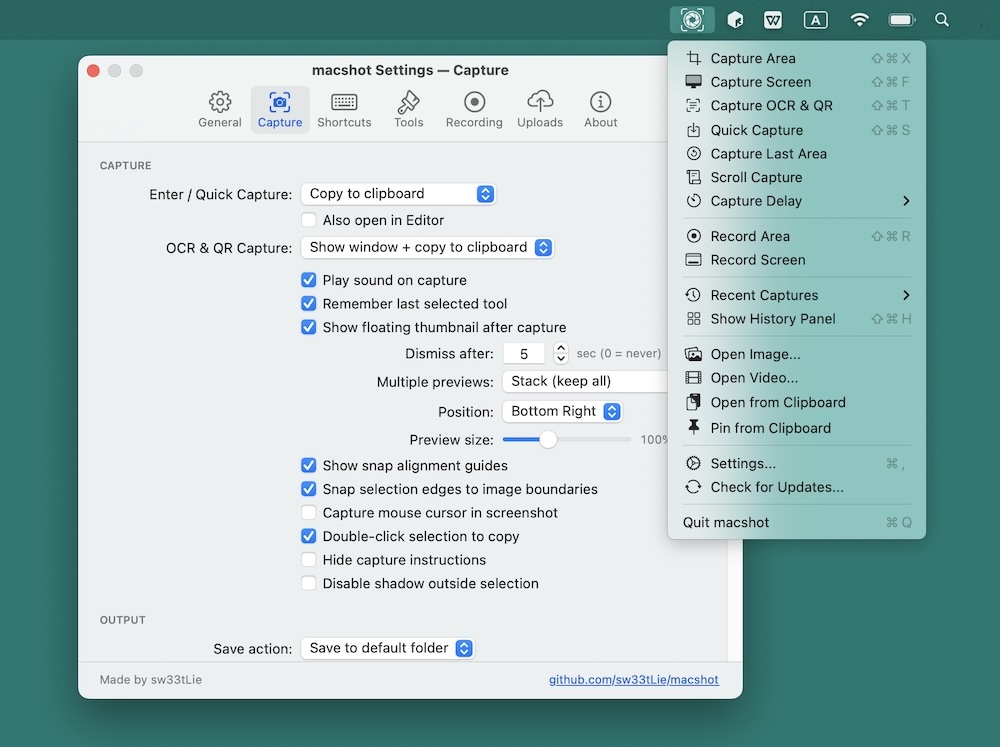The height and width of the screenshot is (747, 1000).
Task: Click the W app icon in menu bar
Action: click(773, 20)
